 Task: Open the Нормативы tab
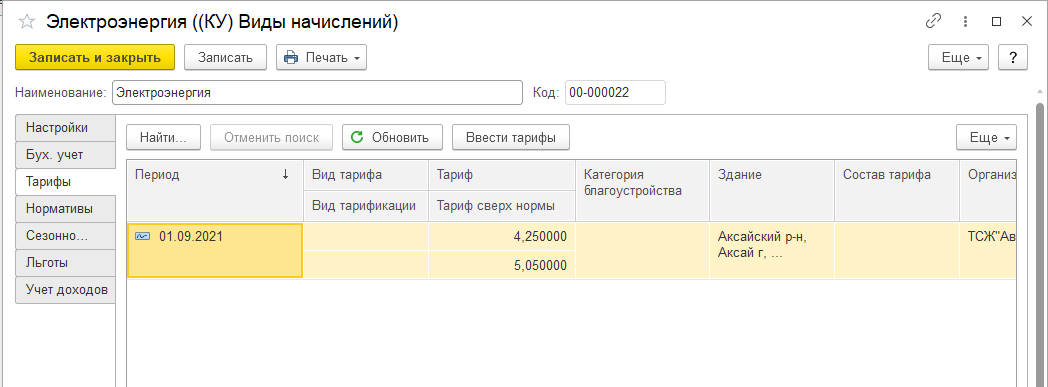click(65, 209)
